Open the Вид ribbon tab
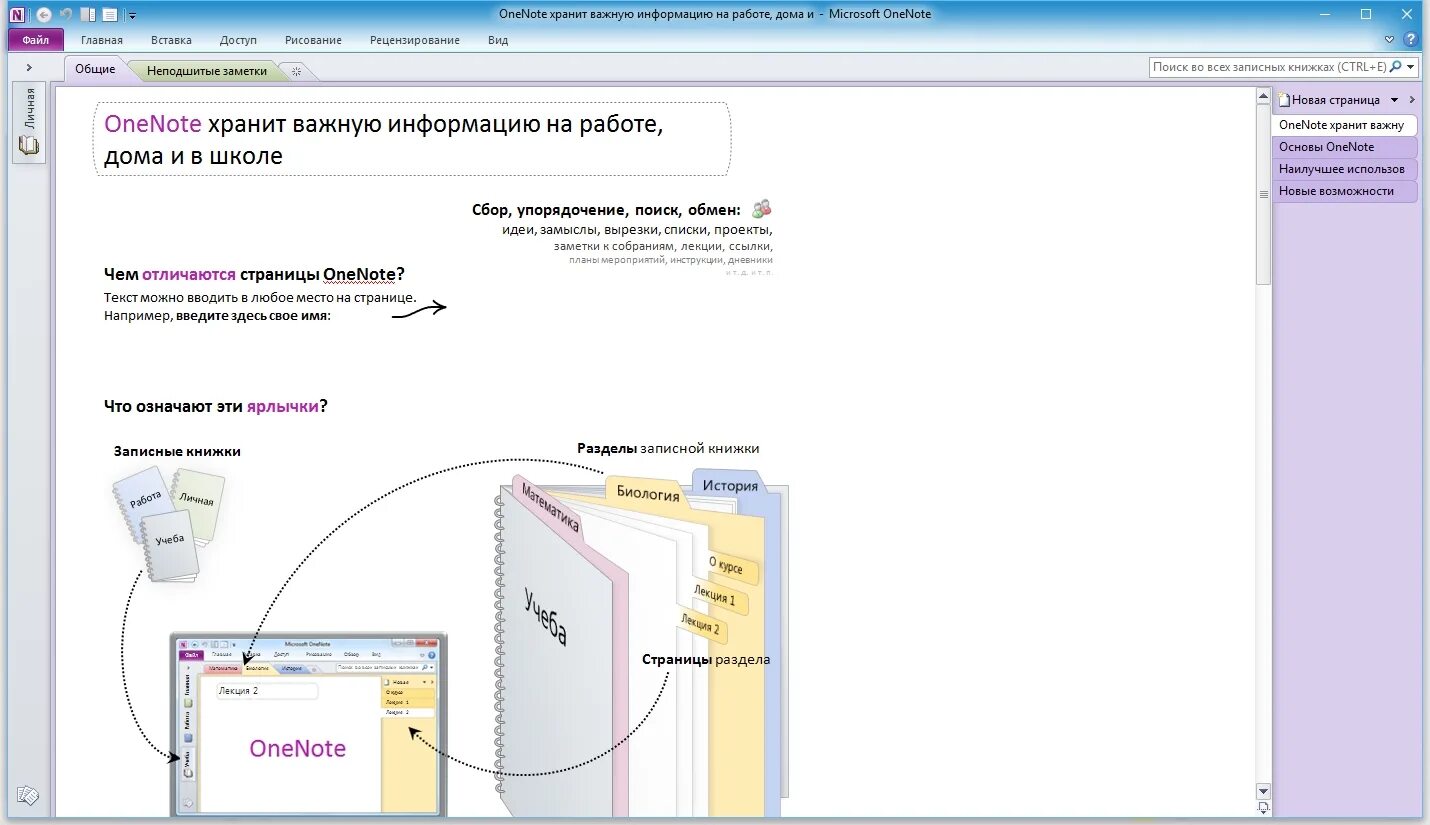Image resolution: width=1430 pixels, height=825 pixels. click(x=498, y=40)
